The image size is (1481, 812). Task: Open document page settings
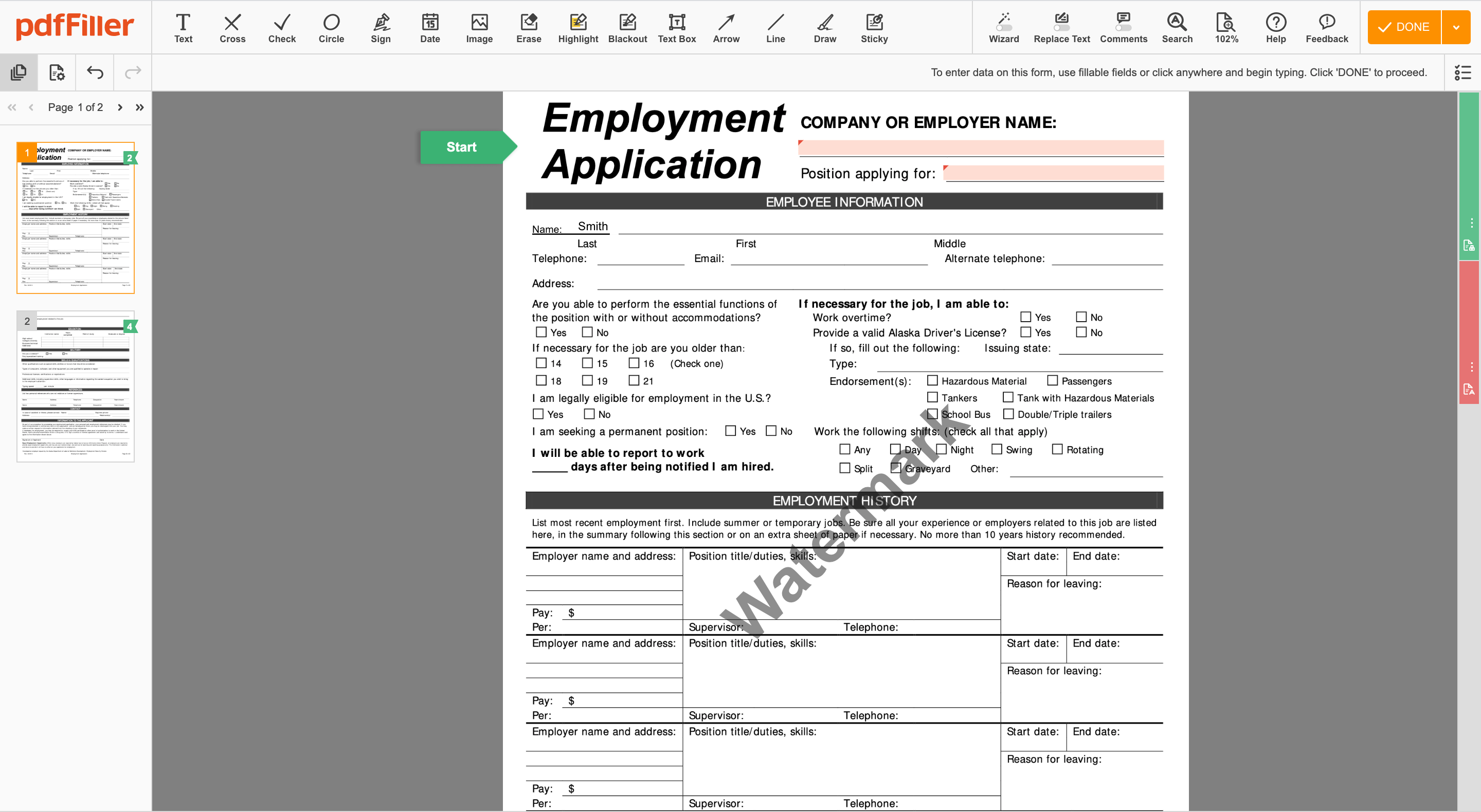pyautogui.click(x=57, y=72)
